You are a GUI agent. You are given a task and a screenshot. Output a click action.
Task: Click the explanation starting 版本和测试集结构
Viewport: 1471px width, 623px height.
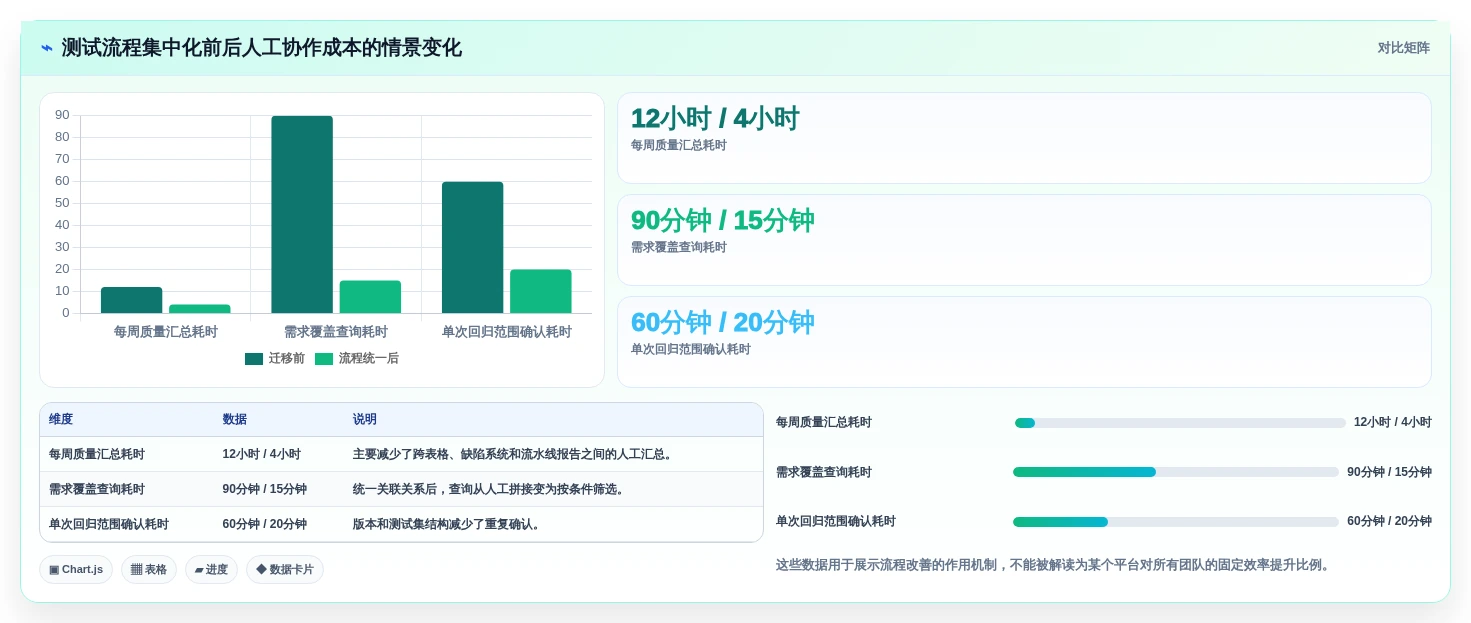[448, 524]
